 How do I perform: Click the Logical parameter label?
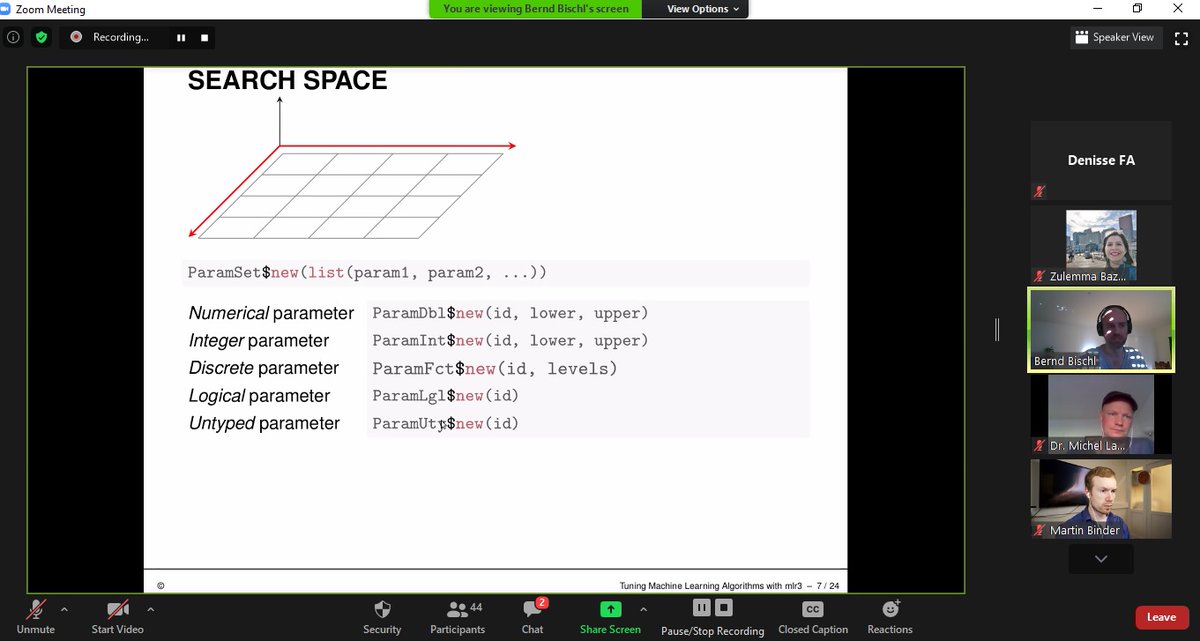[x=259, y=396]
